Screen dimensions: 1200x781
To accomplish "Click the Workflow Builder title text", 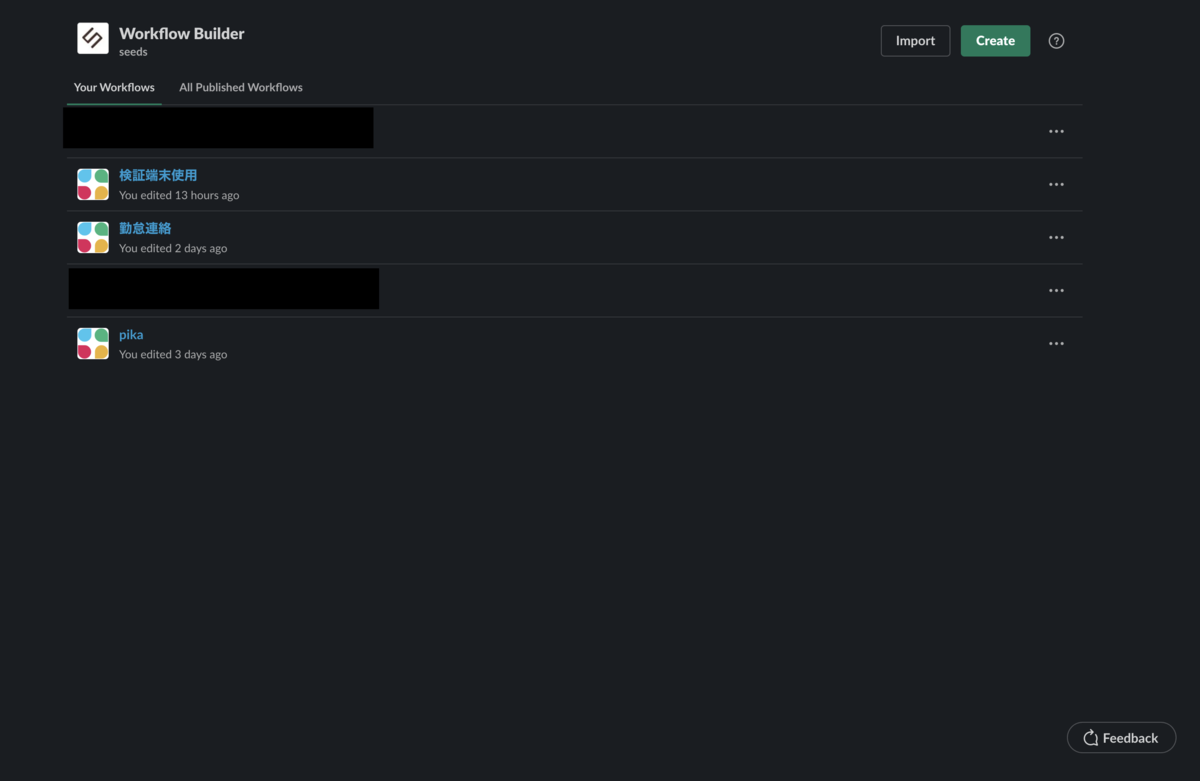I will click(182, 33).
